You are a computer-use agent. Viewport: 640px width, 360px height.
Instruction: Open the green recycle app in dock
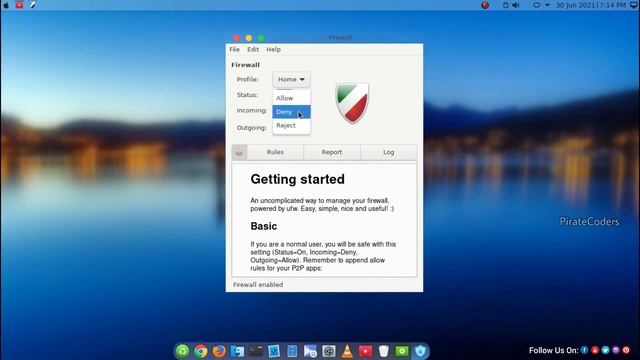click(182, 351)
